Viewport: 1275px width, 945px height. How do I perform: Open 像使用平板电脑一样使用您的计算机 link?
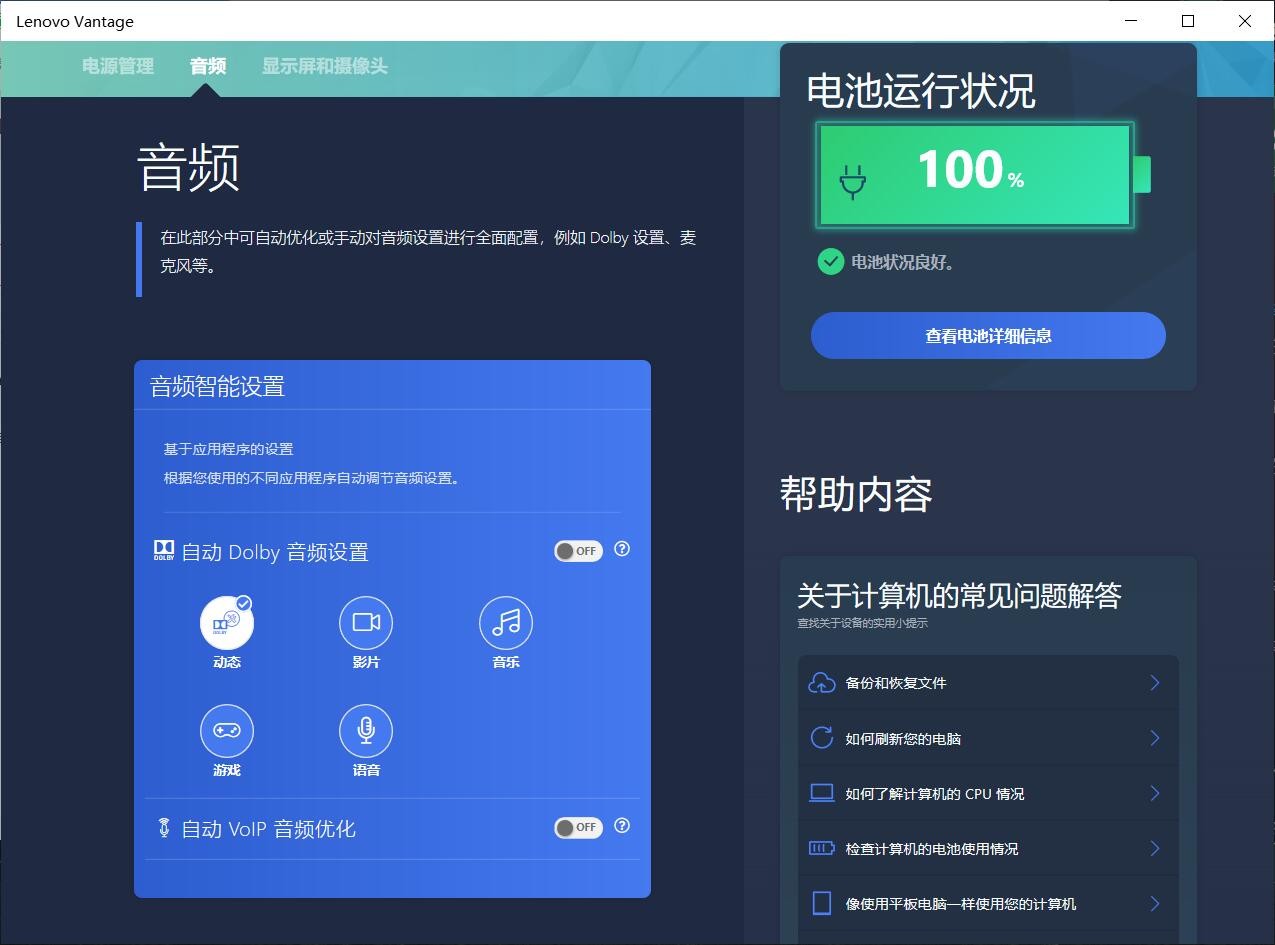pos(988,903)
